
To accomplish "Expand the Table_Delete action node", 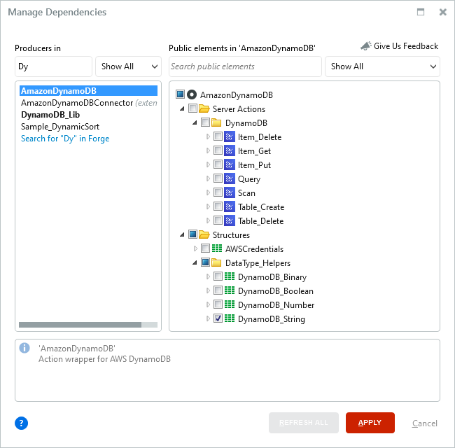I will tap(208, 221).
